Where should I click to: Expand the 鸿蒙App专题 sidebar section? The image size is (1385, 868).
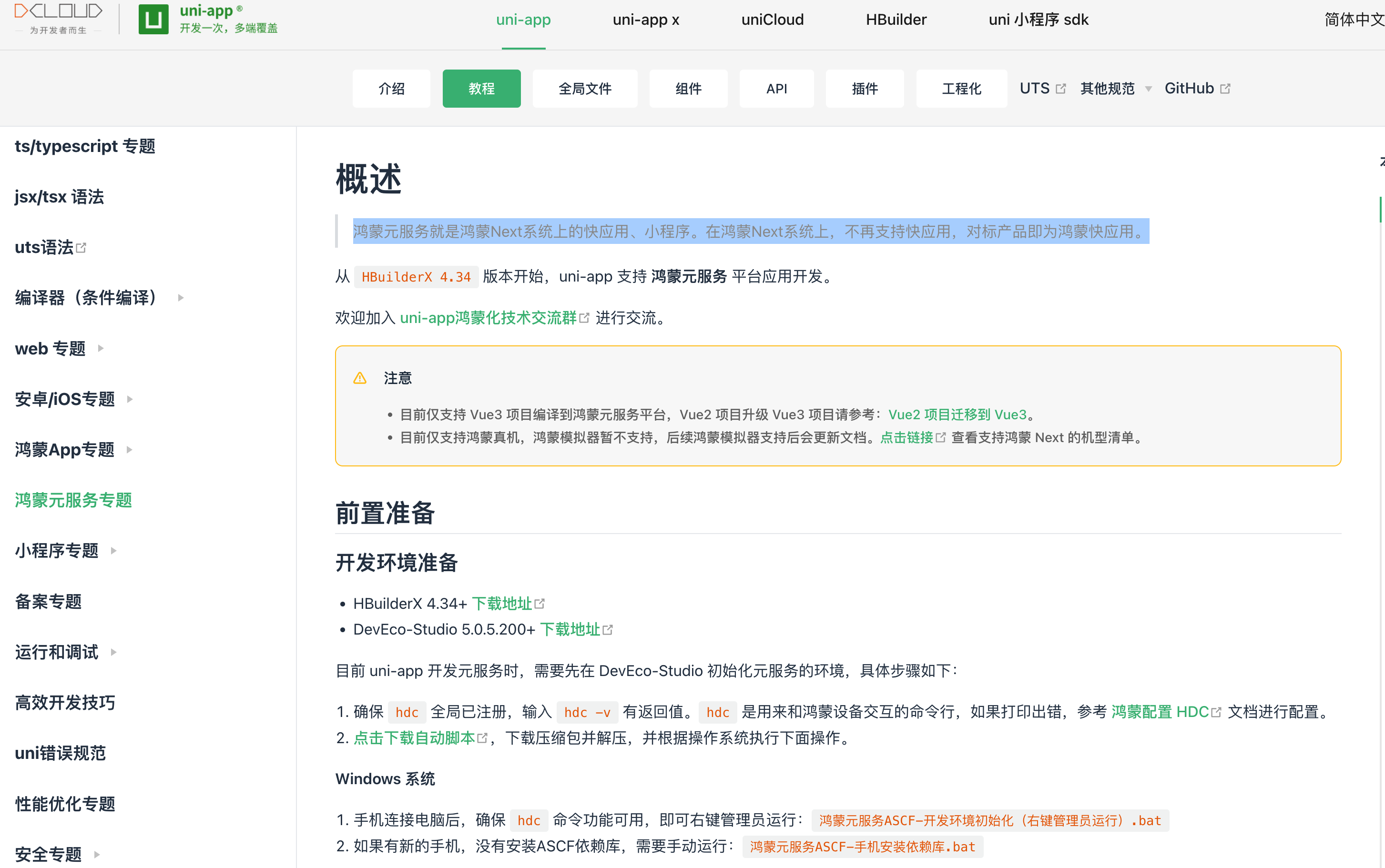pos(129,450)
